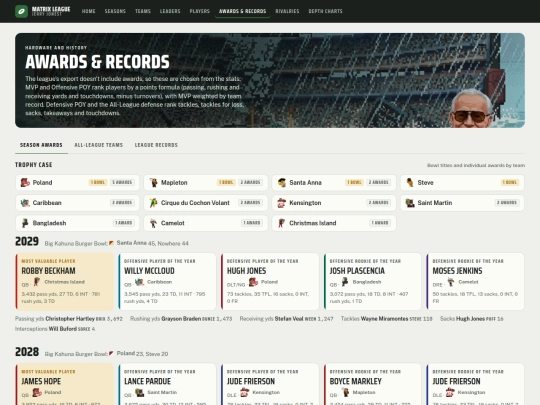
Task: Open Players in the top navigation
Action: click(x=200, y=11)
